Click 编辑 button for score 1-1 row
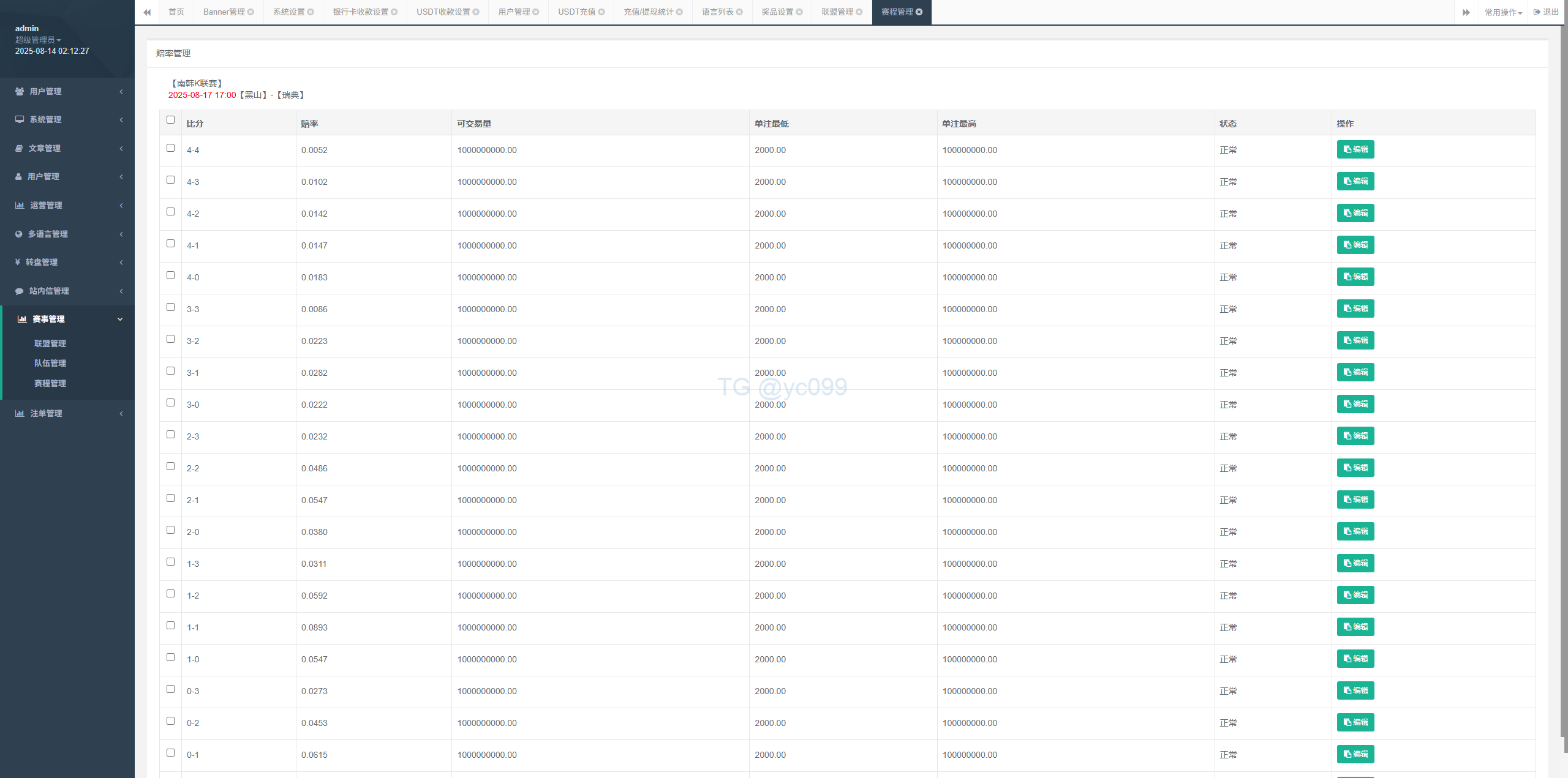Viewport: 1568px width, 778px height. point(1355,627)
